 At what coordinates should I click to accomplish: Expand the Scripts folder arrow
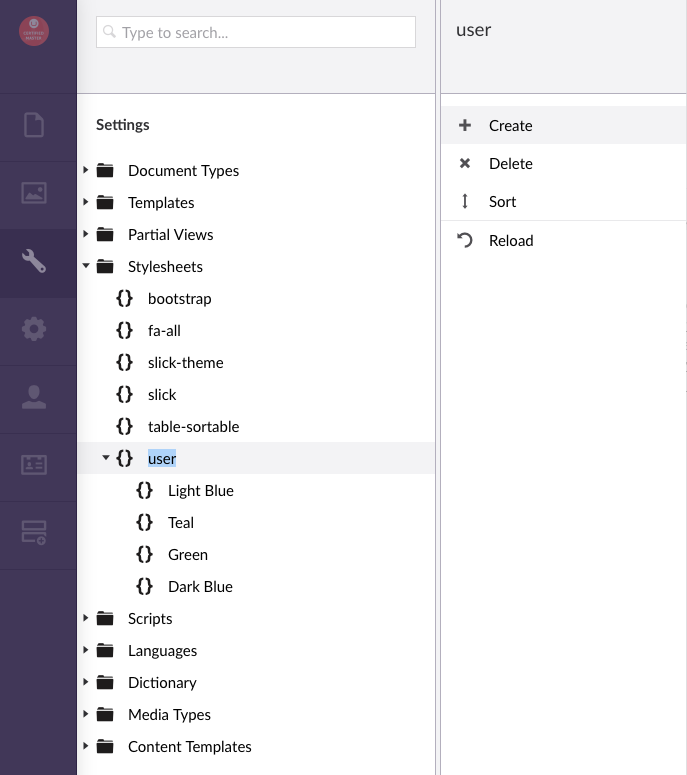click(x=86, y=618)
